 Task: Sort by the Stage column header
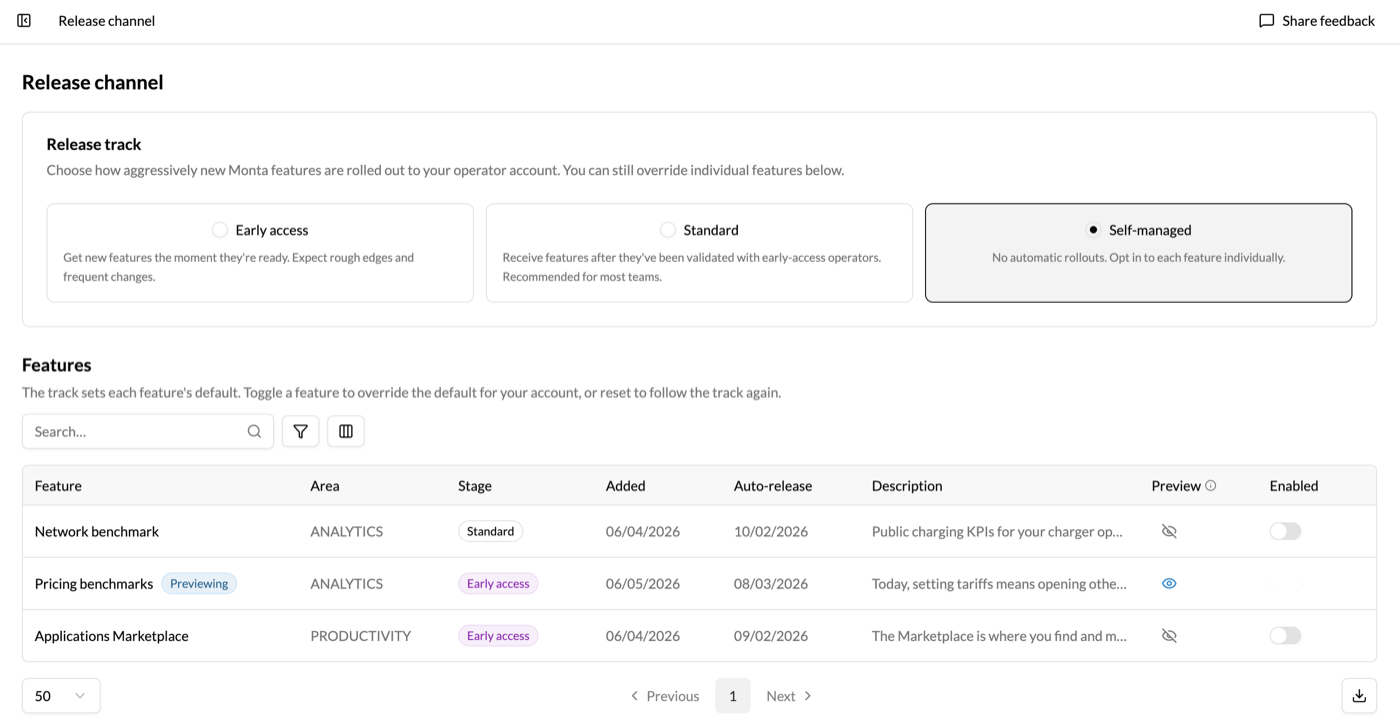[475, 486]
